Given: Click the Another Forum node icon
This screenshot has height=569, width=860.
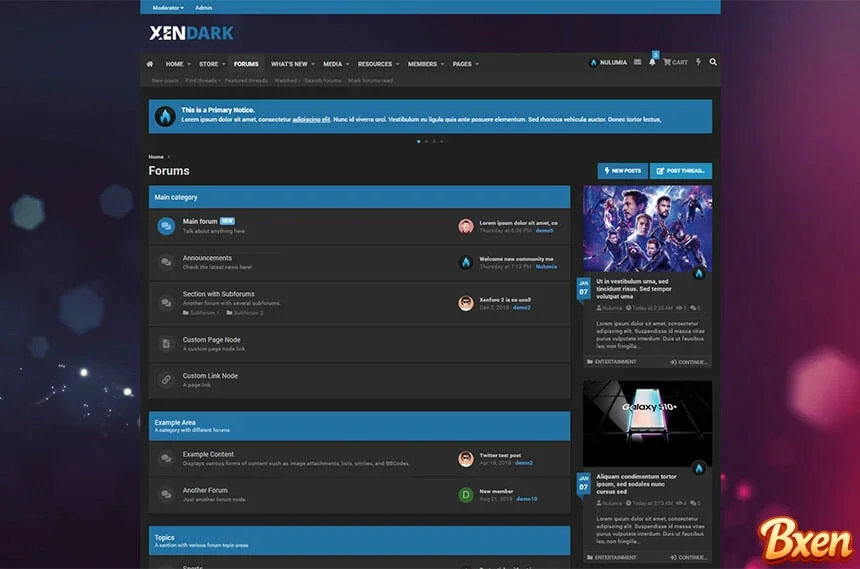Looking at the screenshot, I should pyautogui.click(x=166, y=494).
